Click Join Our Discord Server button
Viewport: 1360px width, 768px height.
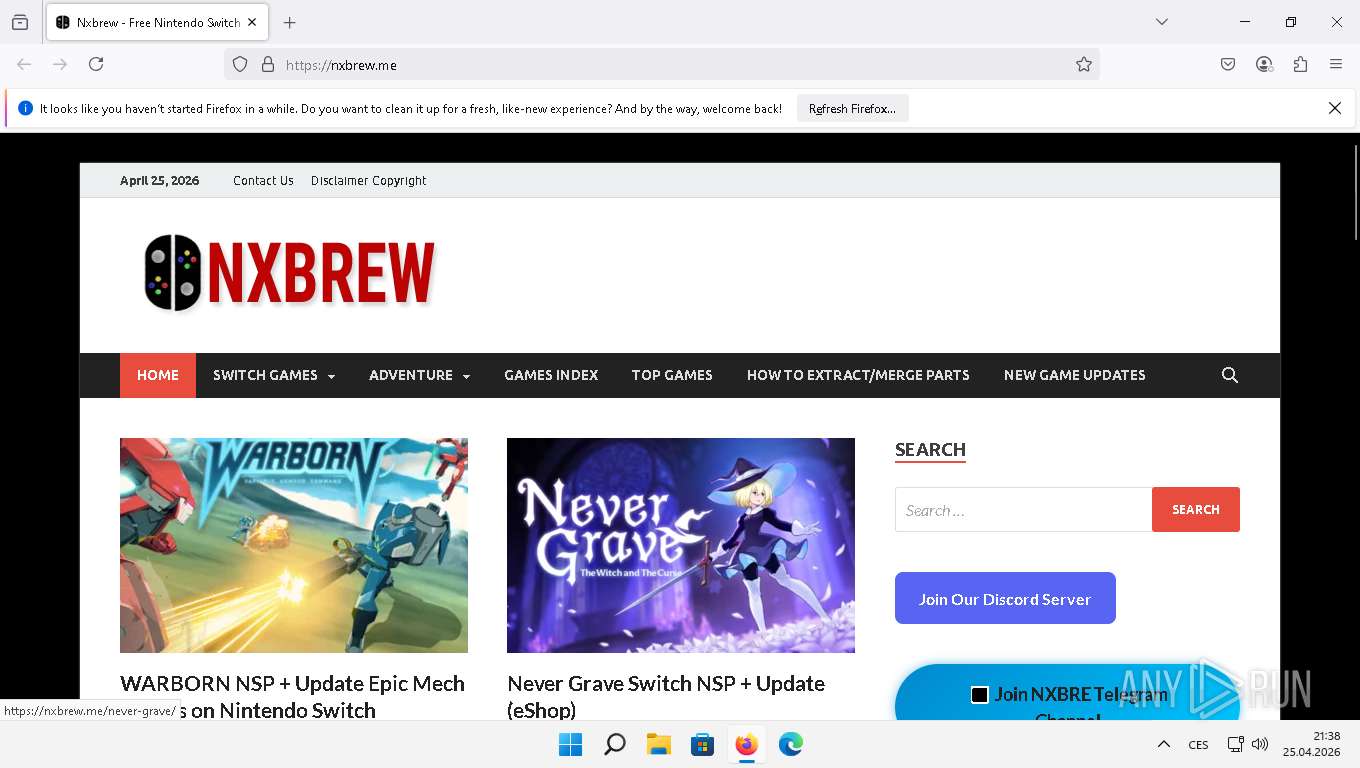(1005, 598)
